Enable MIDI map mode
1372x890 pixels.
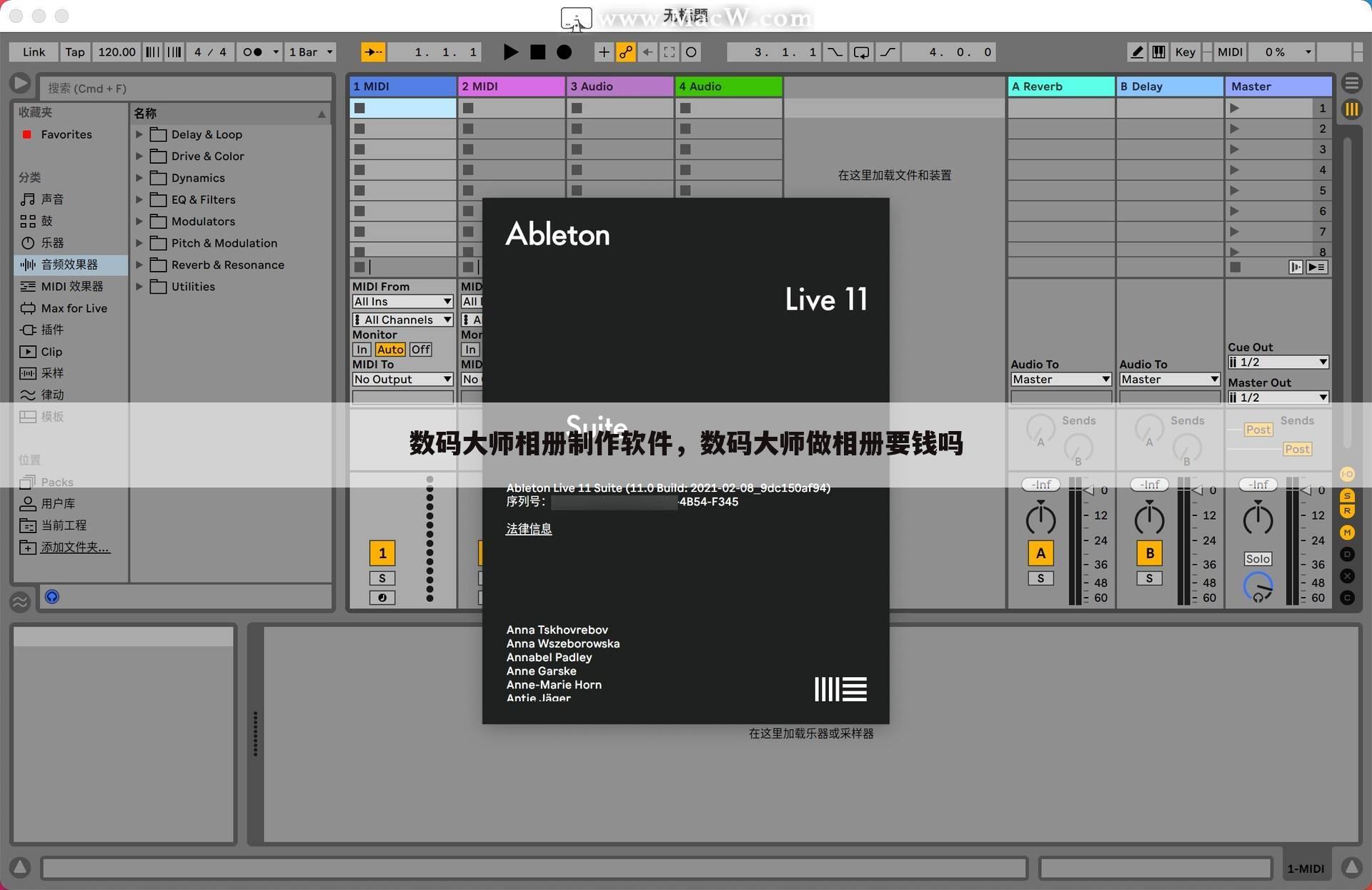pyautogui.click(x=1230, y=52)
